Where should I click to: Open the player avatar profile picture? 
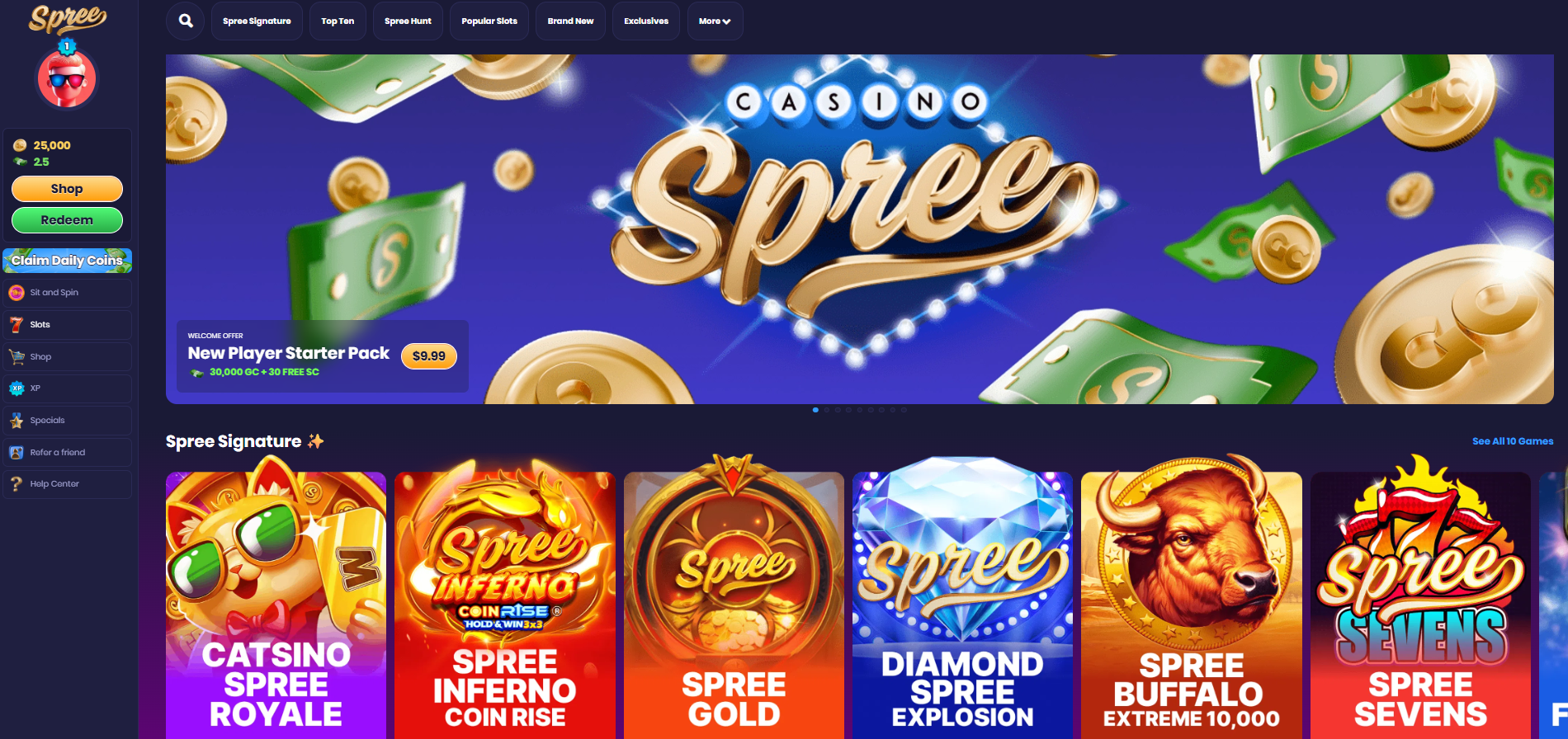tap(67, 78)
